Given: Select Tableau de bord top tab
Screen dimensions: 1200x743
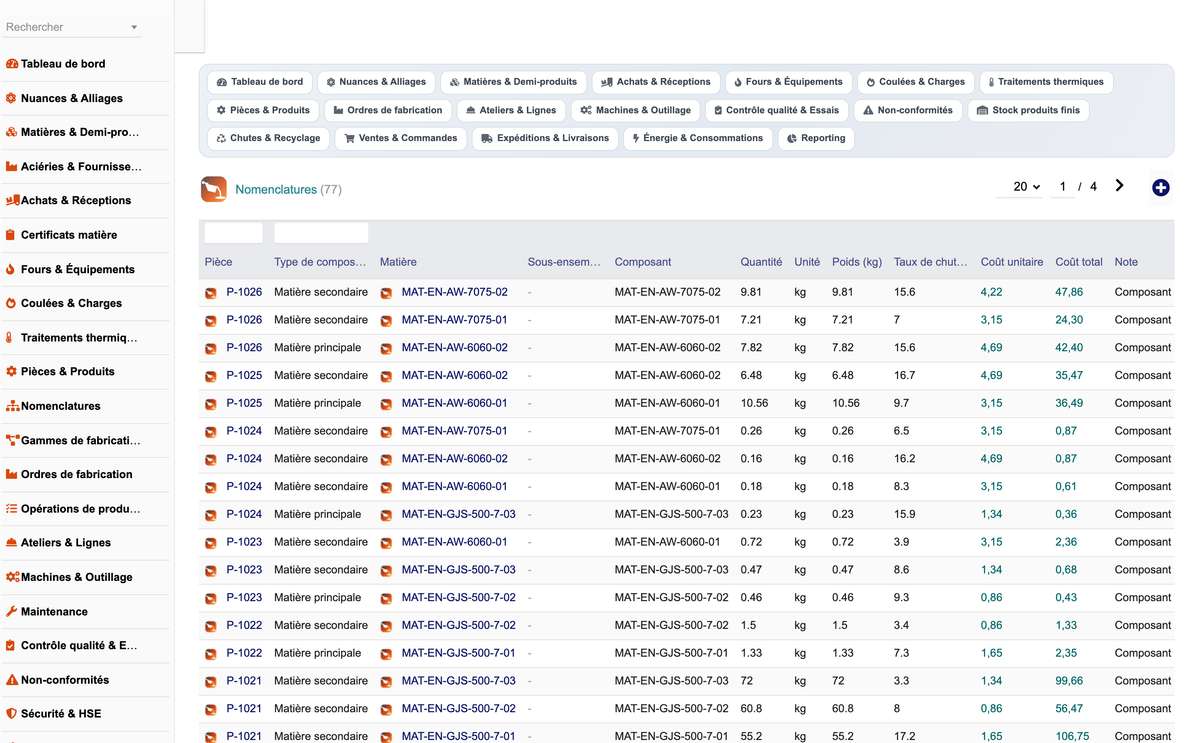Looking at the screenshot, I should (260, 82).
